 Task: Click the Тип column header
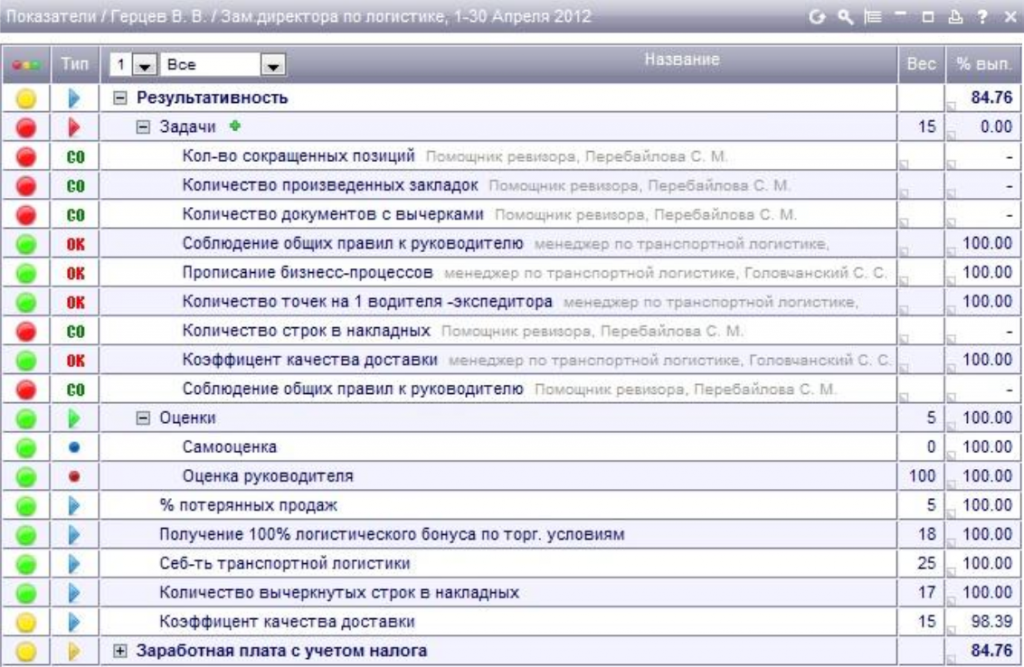click(x=75, y=63)
